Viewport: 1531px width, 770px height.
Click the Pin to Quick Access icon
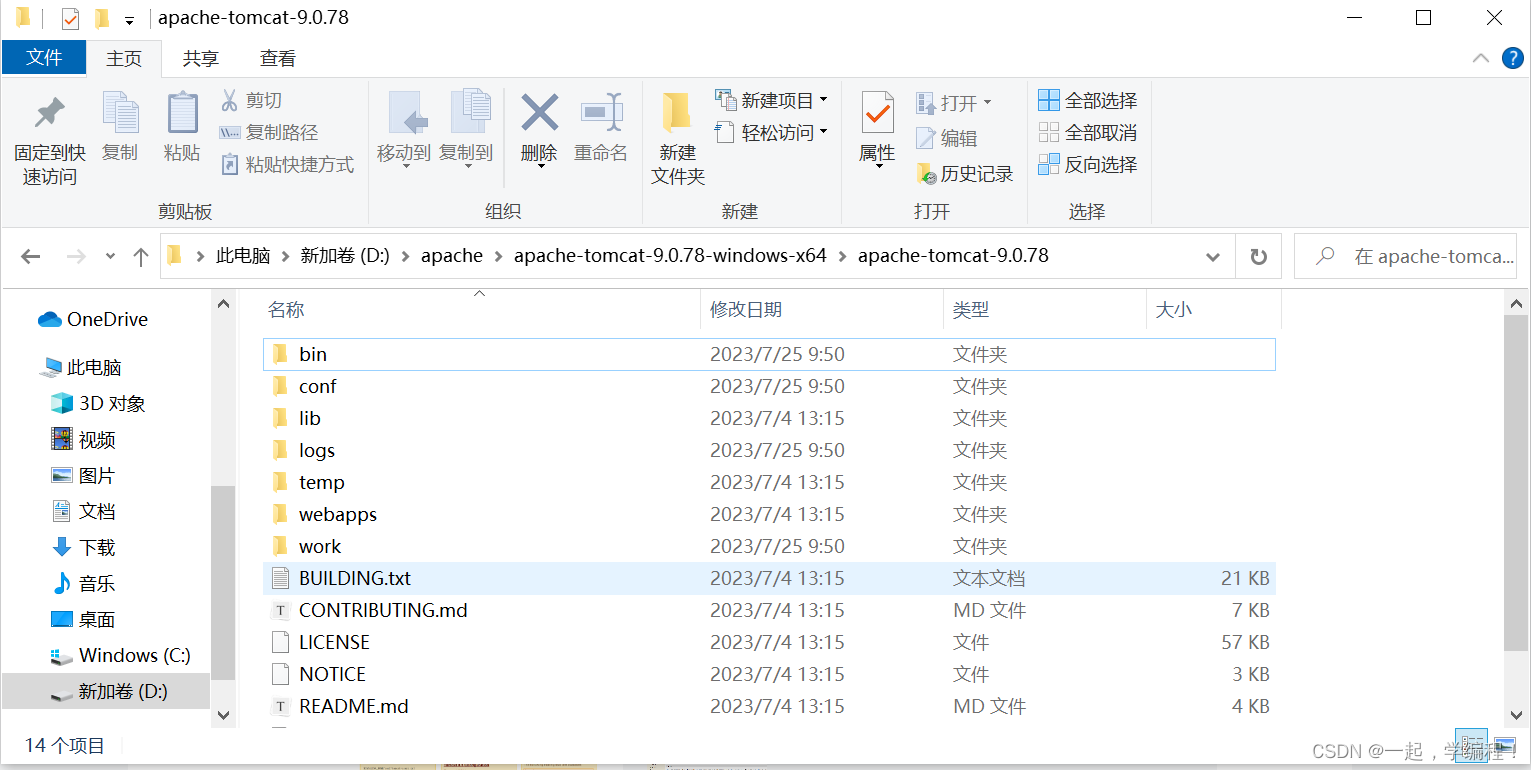(x=49, y=113)
